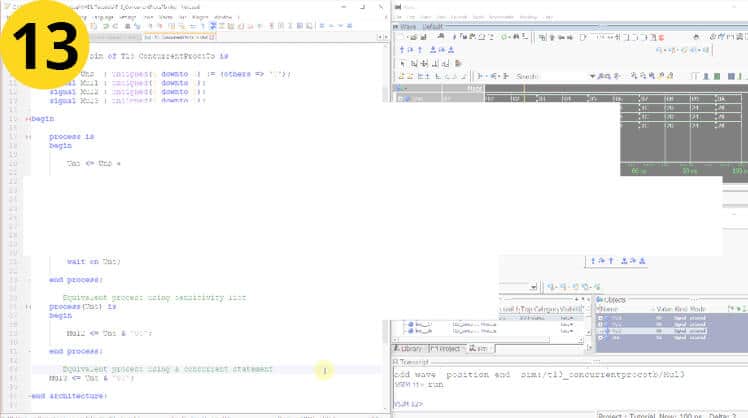Open the Plugins menu in Notepad++

pyautogui.click(x=200, y=17)
